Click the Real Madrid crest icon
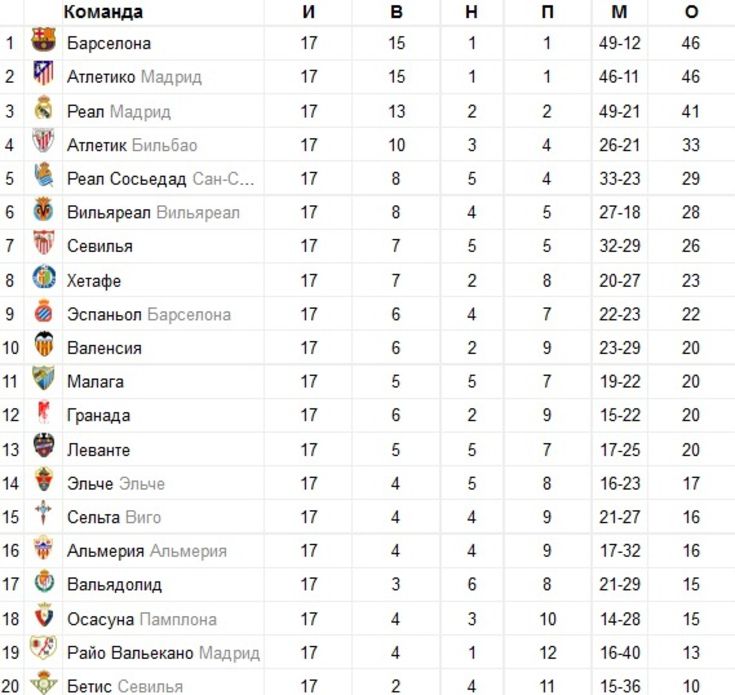This screenshot has width=735, height=695. 44,108
